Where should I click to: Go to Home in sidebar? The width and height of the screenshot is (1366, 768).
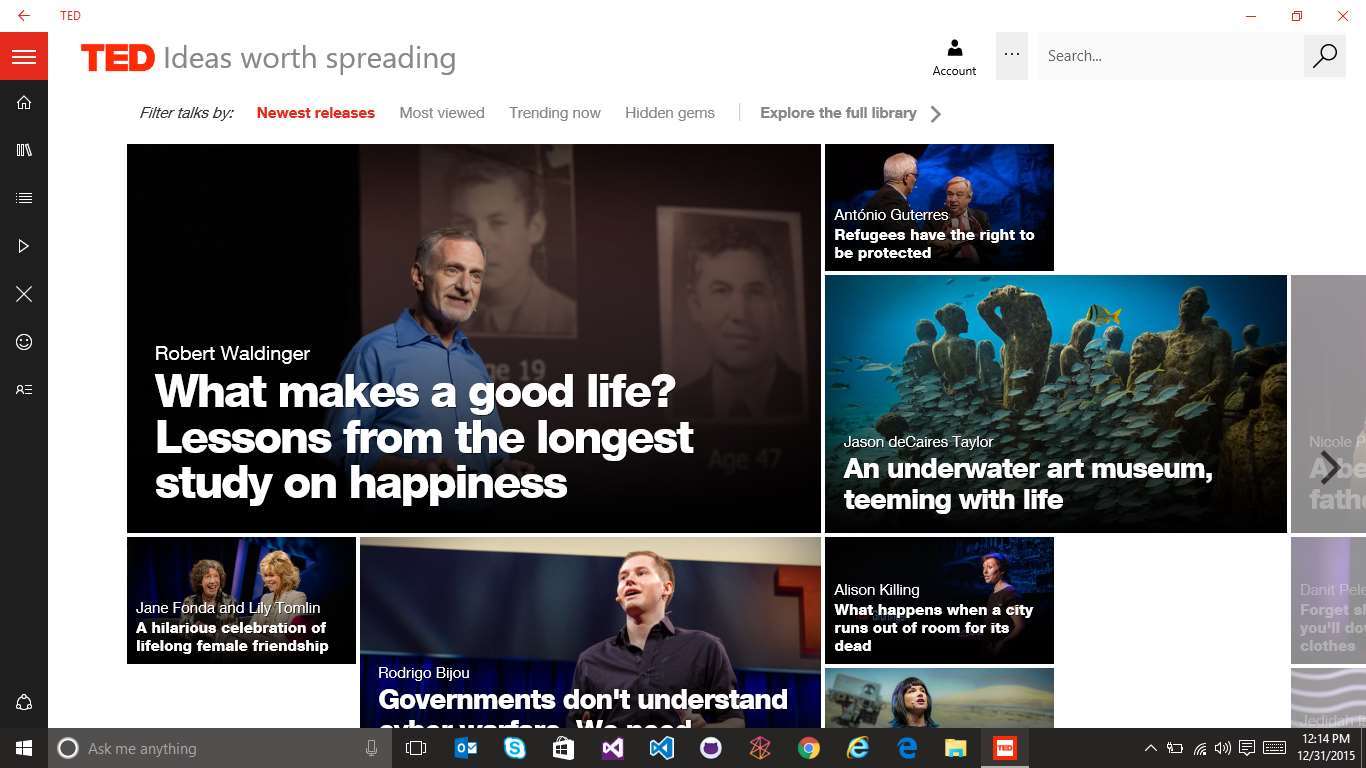tap(24, 102)
